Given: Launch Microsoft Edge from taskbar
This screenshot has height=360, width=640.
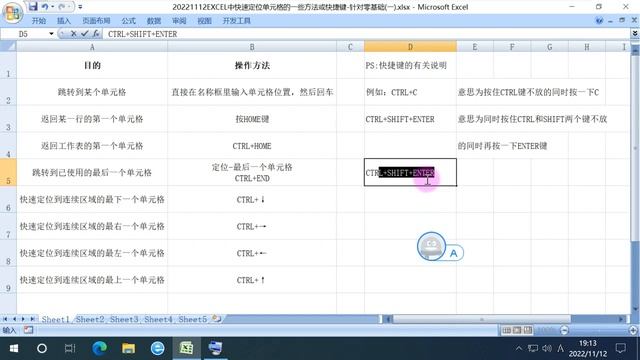Looking at the screenshot, I should click(99, 348).
